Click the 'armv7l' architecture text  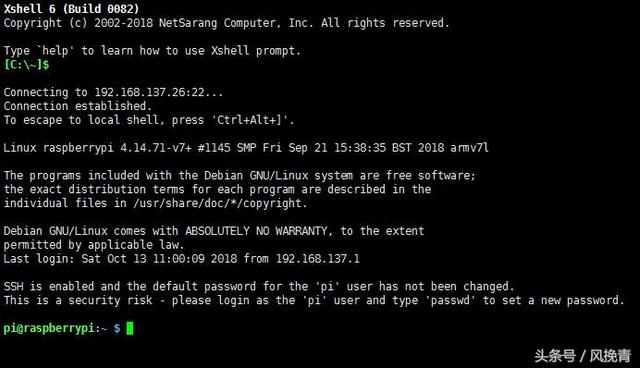pyautogui.click(x=469, y=148)
